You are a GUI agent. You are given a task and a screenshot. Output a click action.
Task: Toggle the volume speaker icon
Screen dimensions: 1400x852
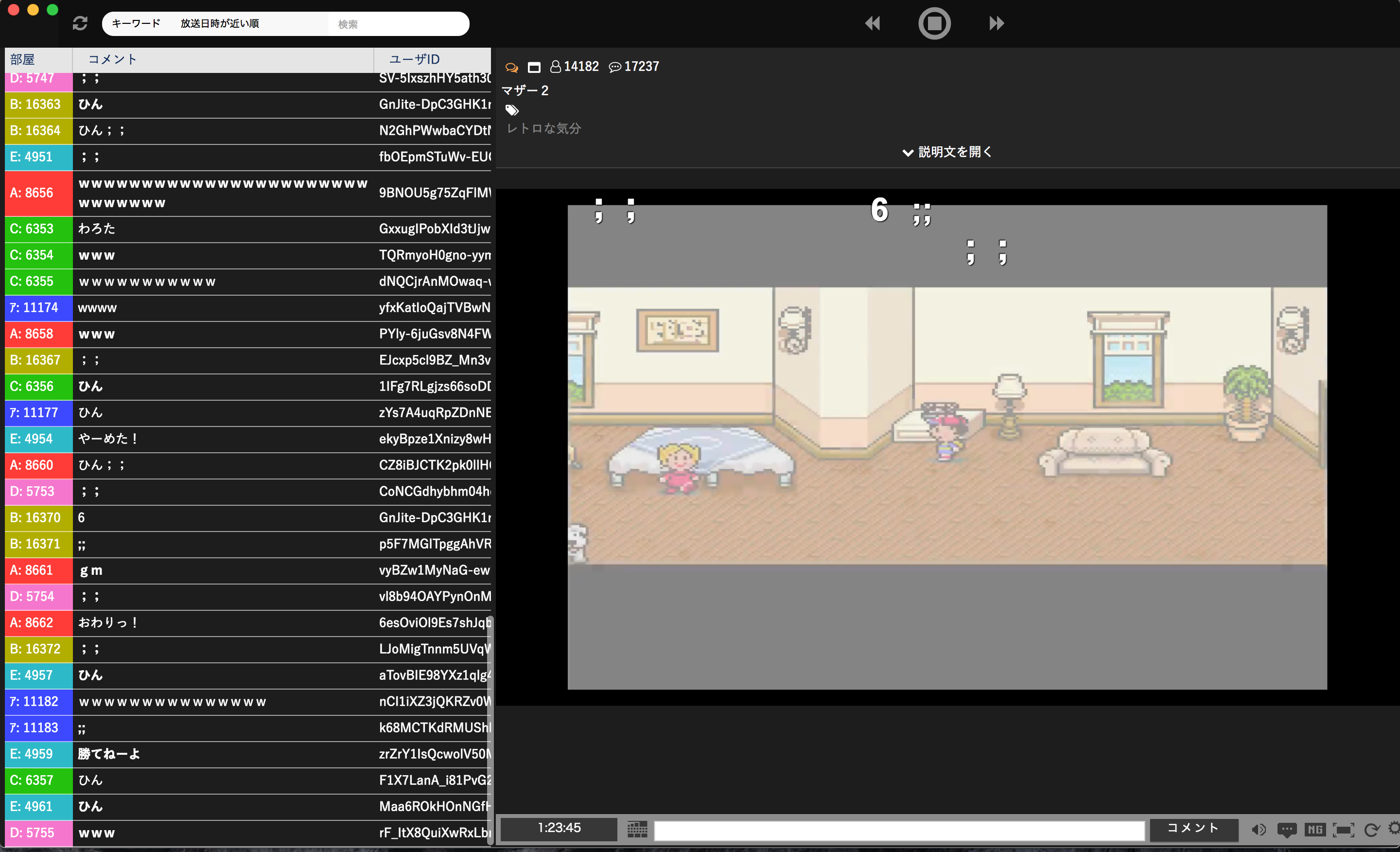click(1258, 830)
